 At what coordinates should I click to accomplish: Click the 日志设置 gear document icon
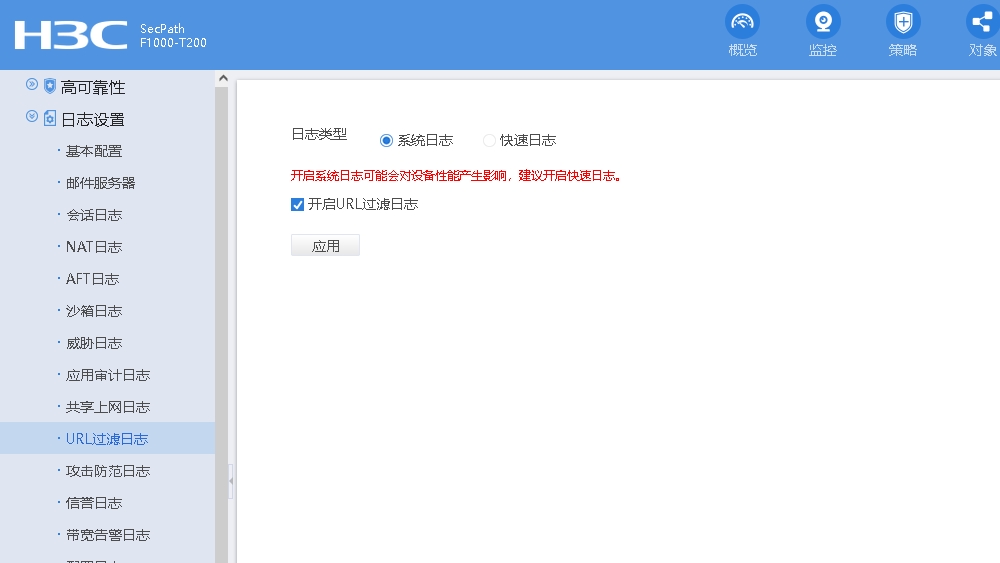click(50, 118)
